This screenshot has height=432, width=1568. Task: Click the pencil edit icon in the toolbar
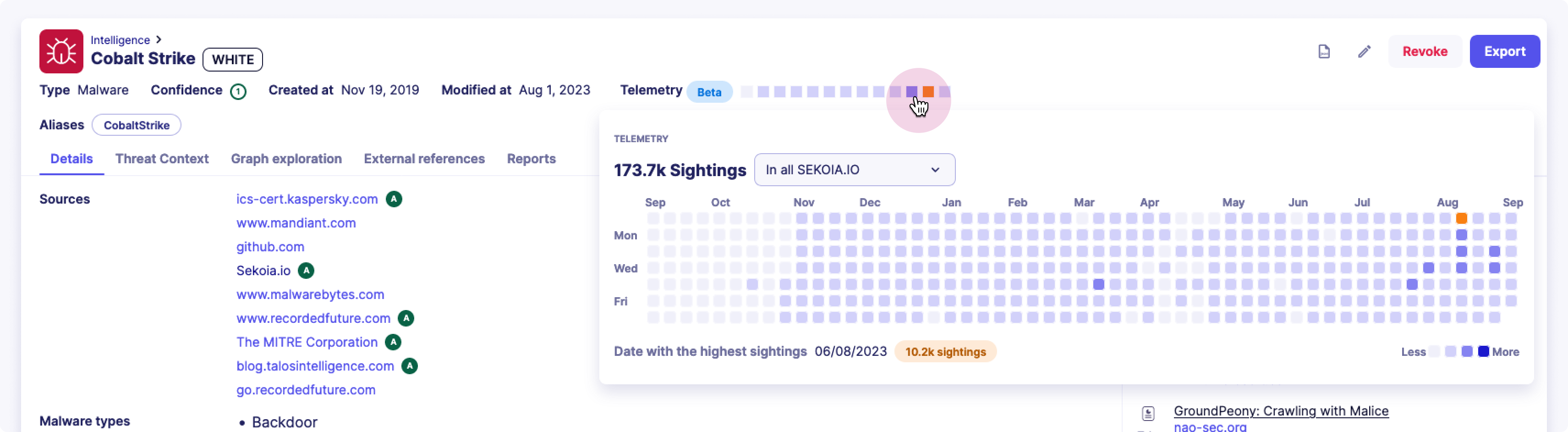tap(1364, 51)
